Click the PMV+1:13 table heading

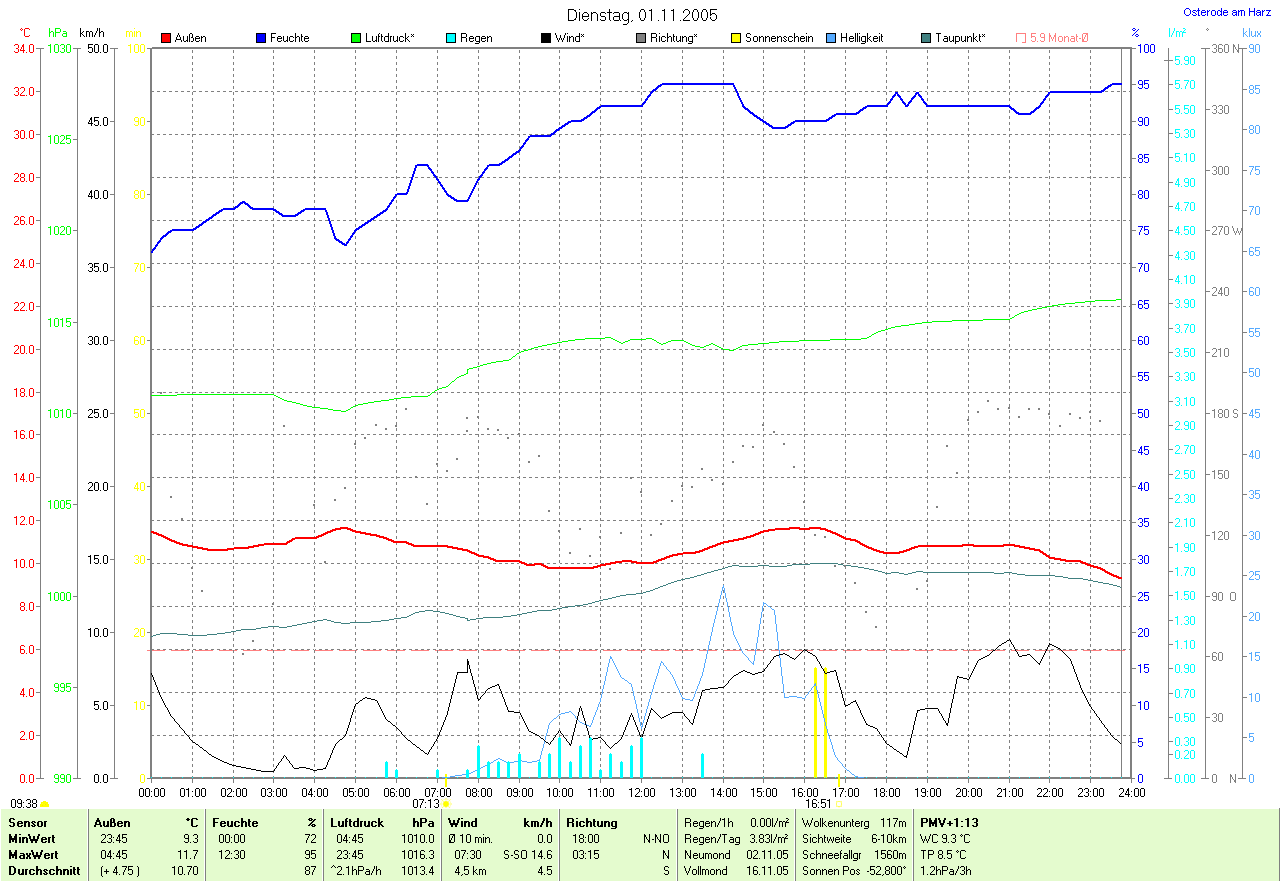tap(949, 822)
